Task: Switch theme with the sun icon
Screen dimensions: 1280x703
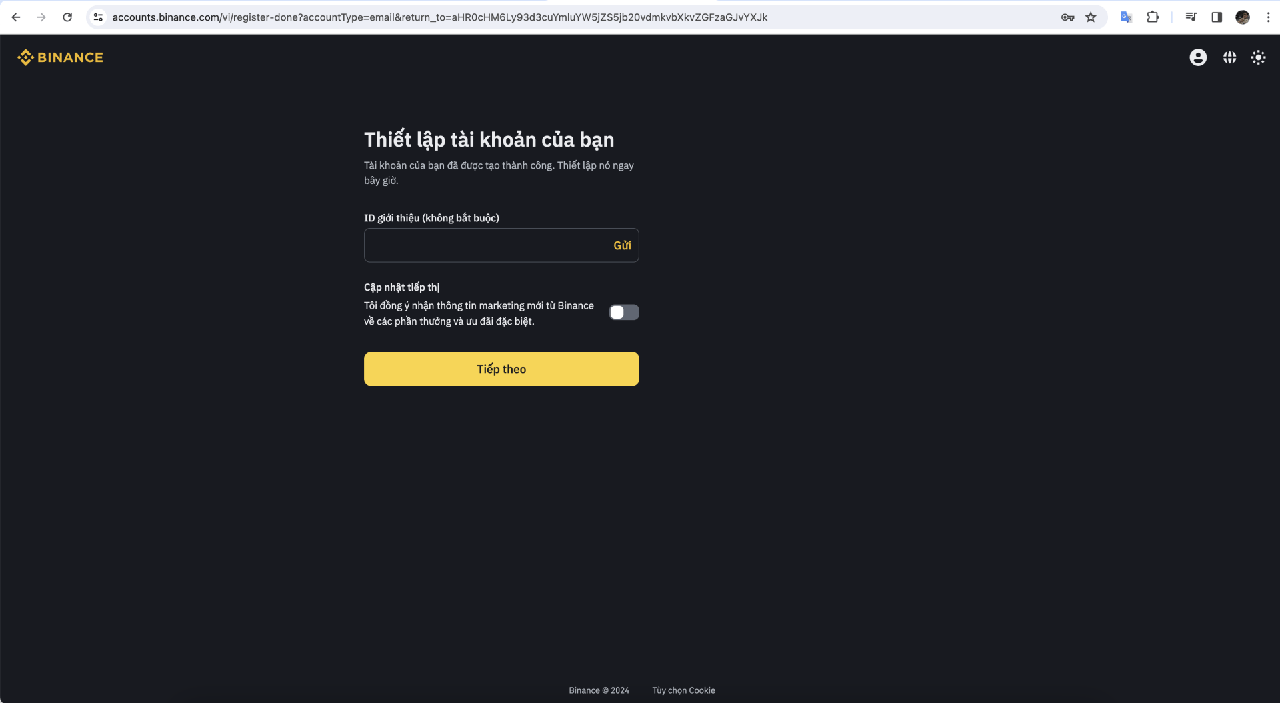Action: (1258, 58)
